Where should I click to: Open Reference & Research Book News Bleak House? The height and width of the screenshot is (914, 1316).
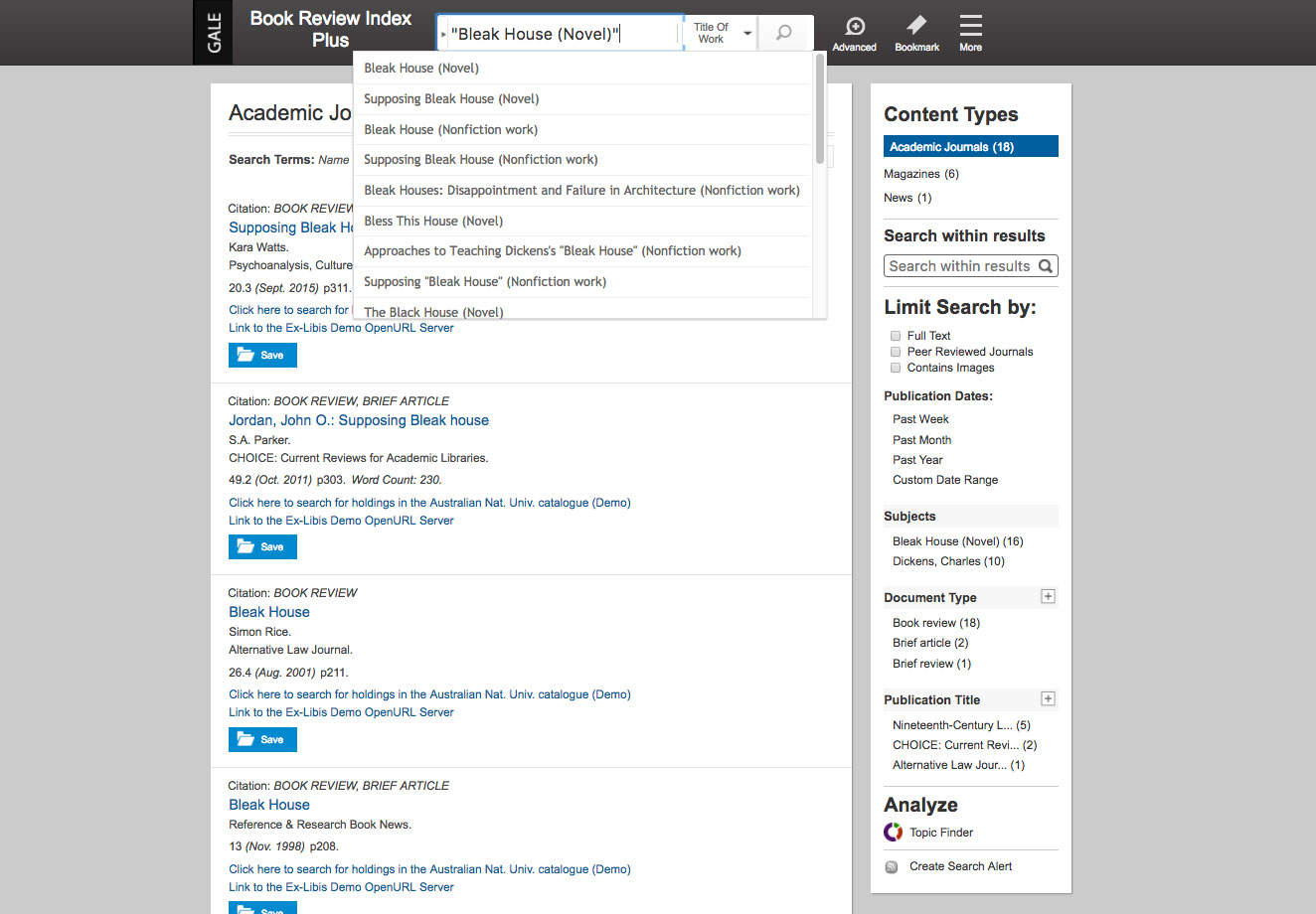269,805
